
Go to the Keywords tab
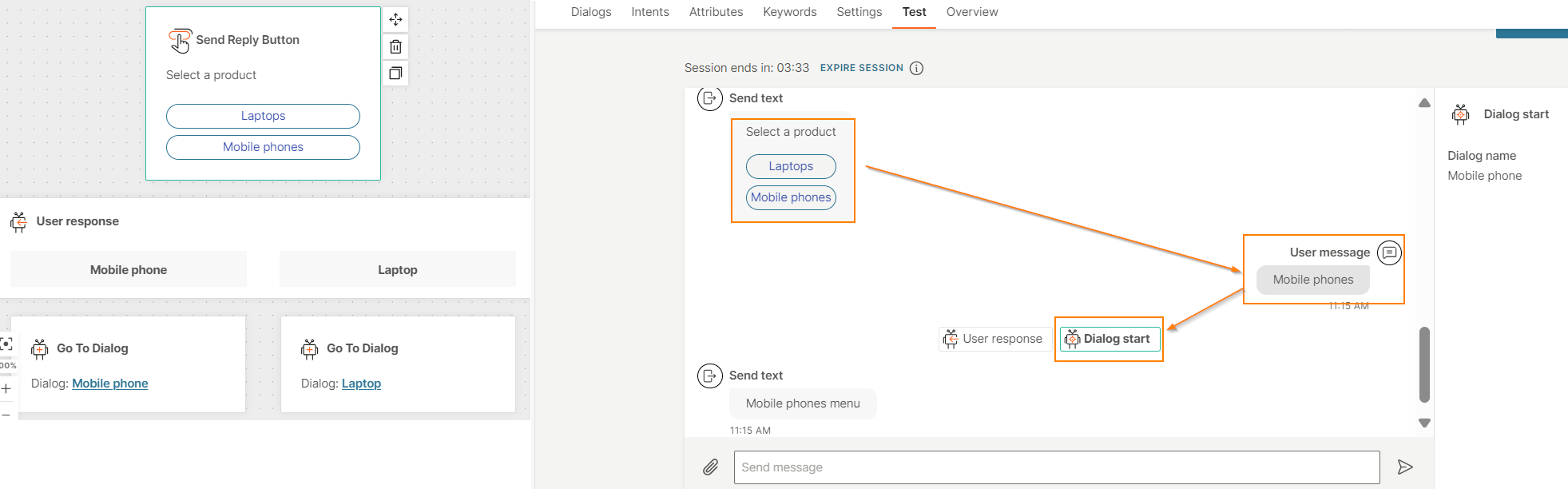coord(789,12)
